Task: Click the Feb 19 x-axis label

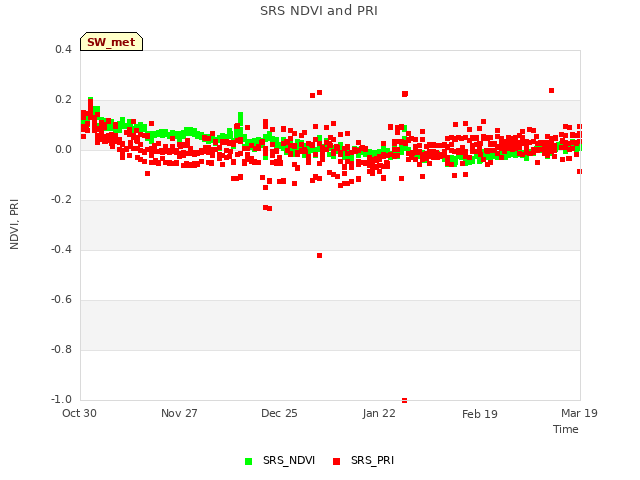Action: tap(480, 414)
